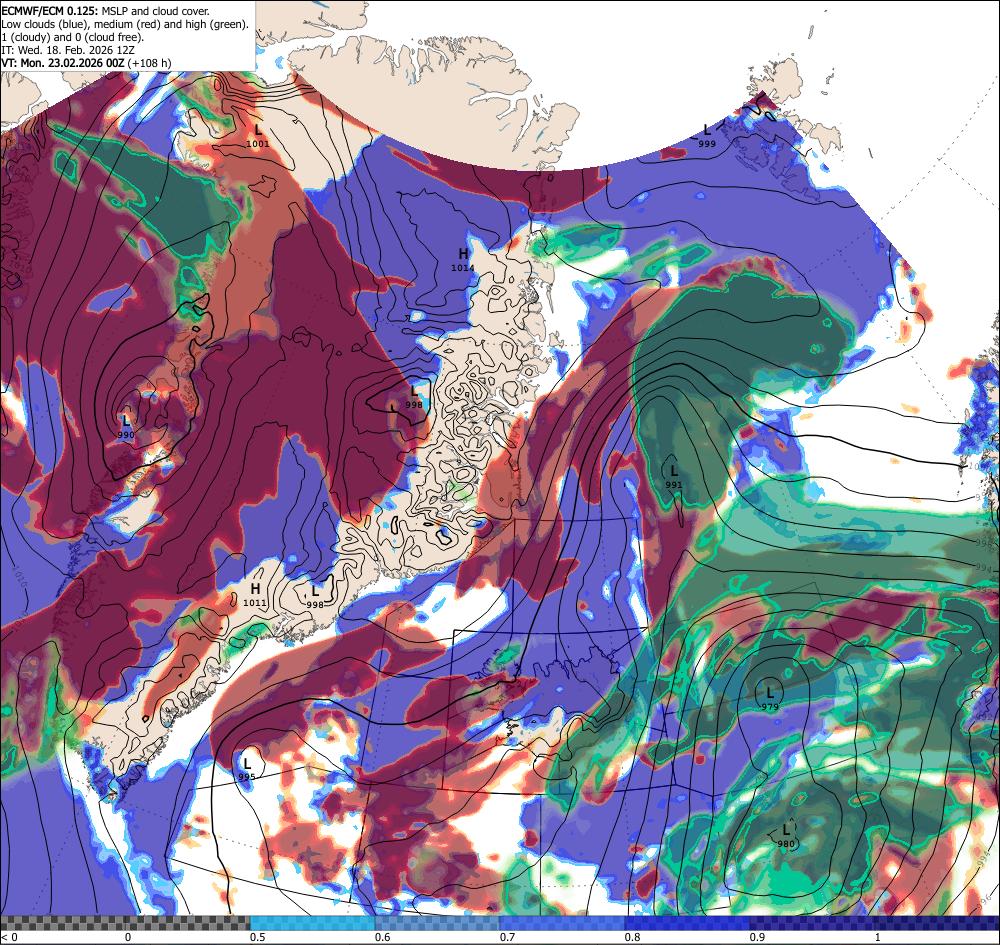
Task: Click the "L 991" low pressure label
Action: (x=673, y=477)
